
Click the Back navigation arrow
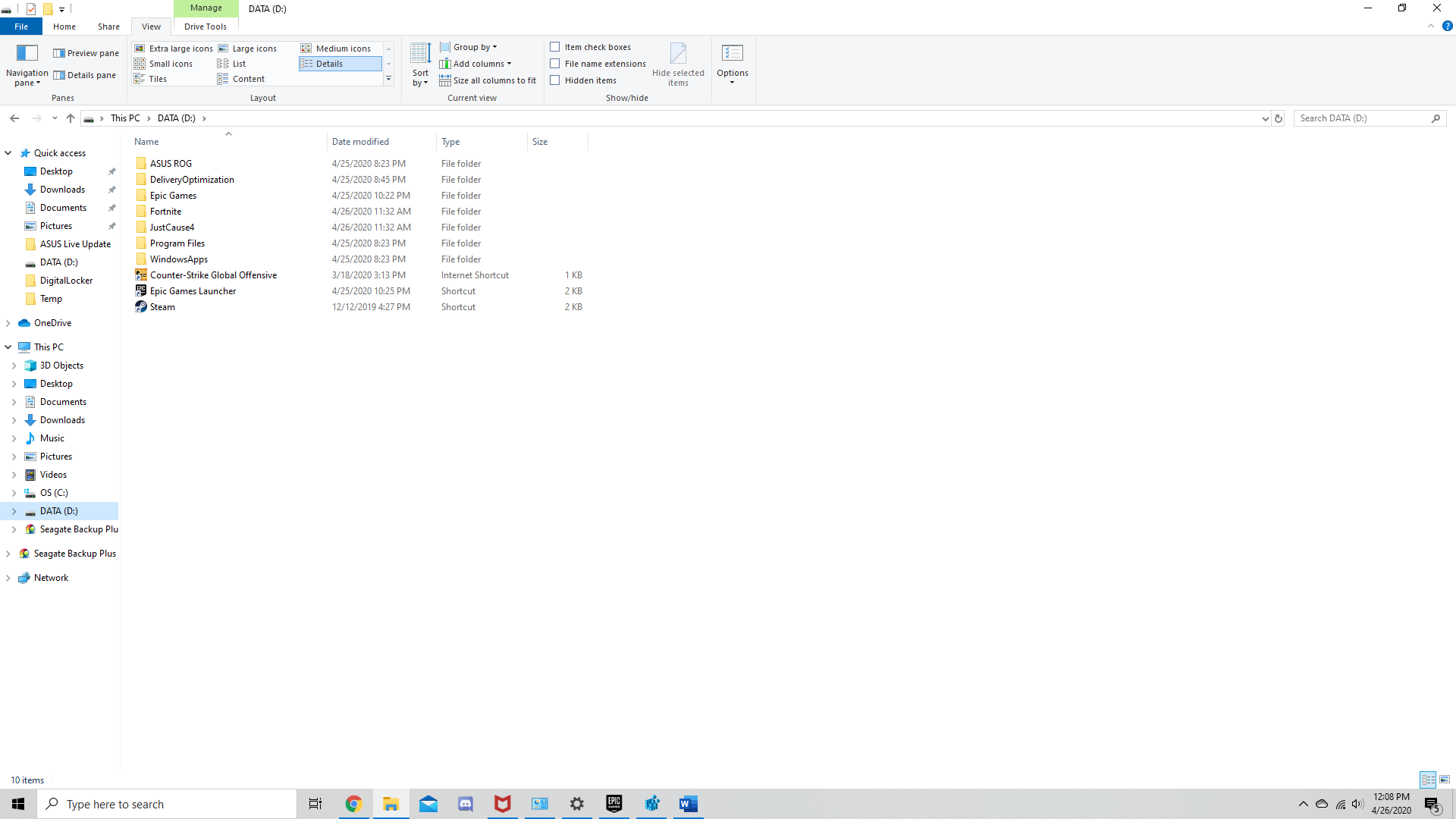pos(14,118)
